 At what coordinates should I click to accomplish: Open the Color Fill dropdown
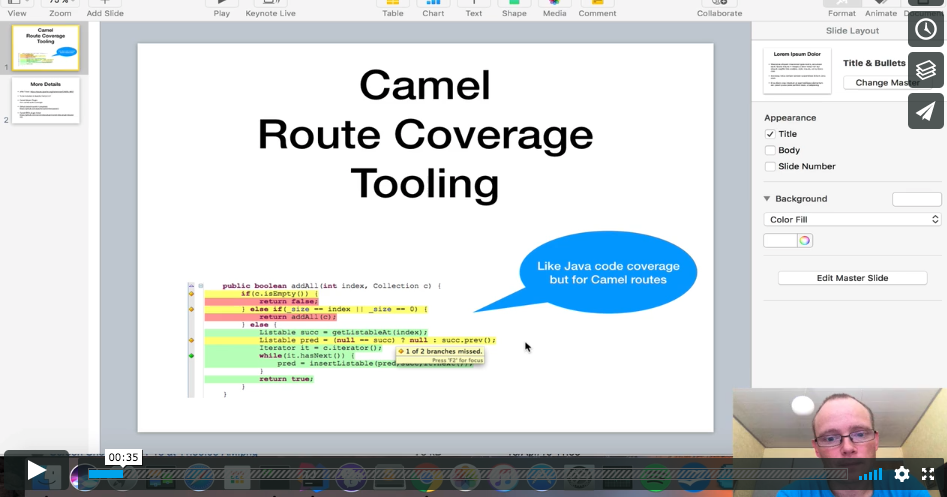[x=852, y=220]
